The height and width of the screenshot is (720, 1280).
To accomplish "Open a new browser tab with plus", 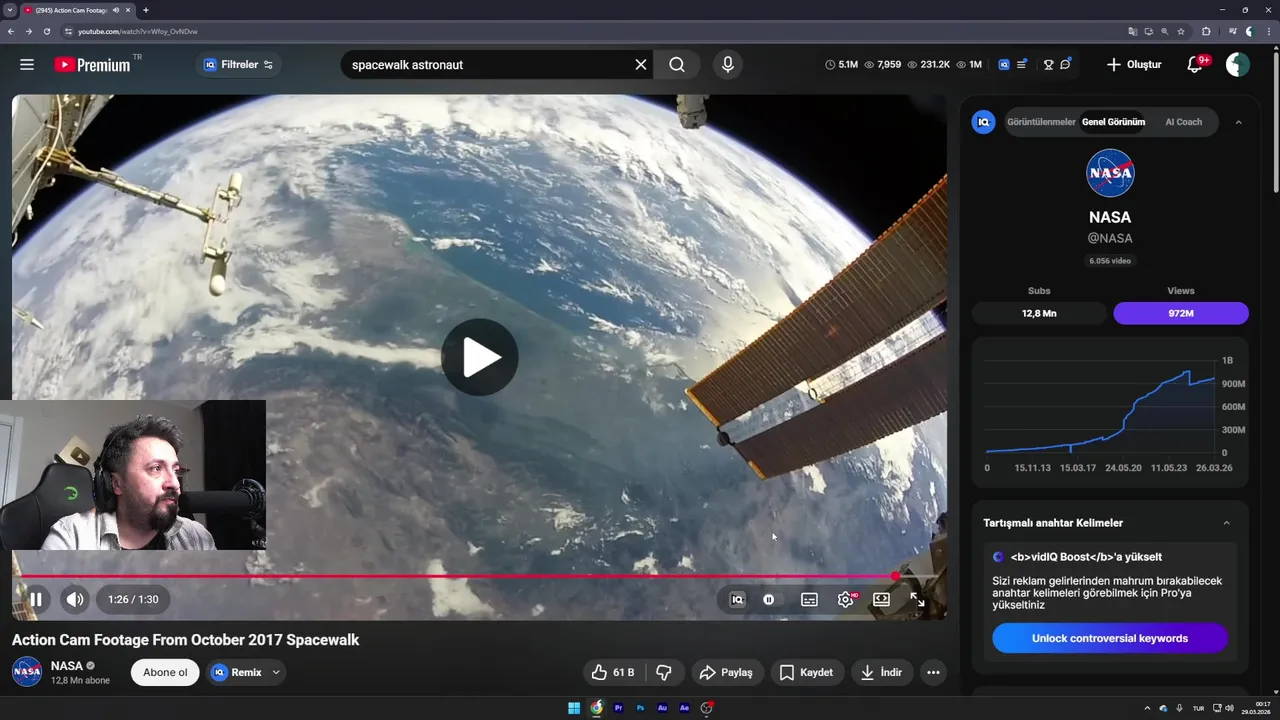I will 146,10.
